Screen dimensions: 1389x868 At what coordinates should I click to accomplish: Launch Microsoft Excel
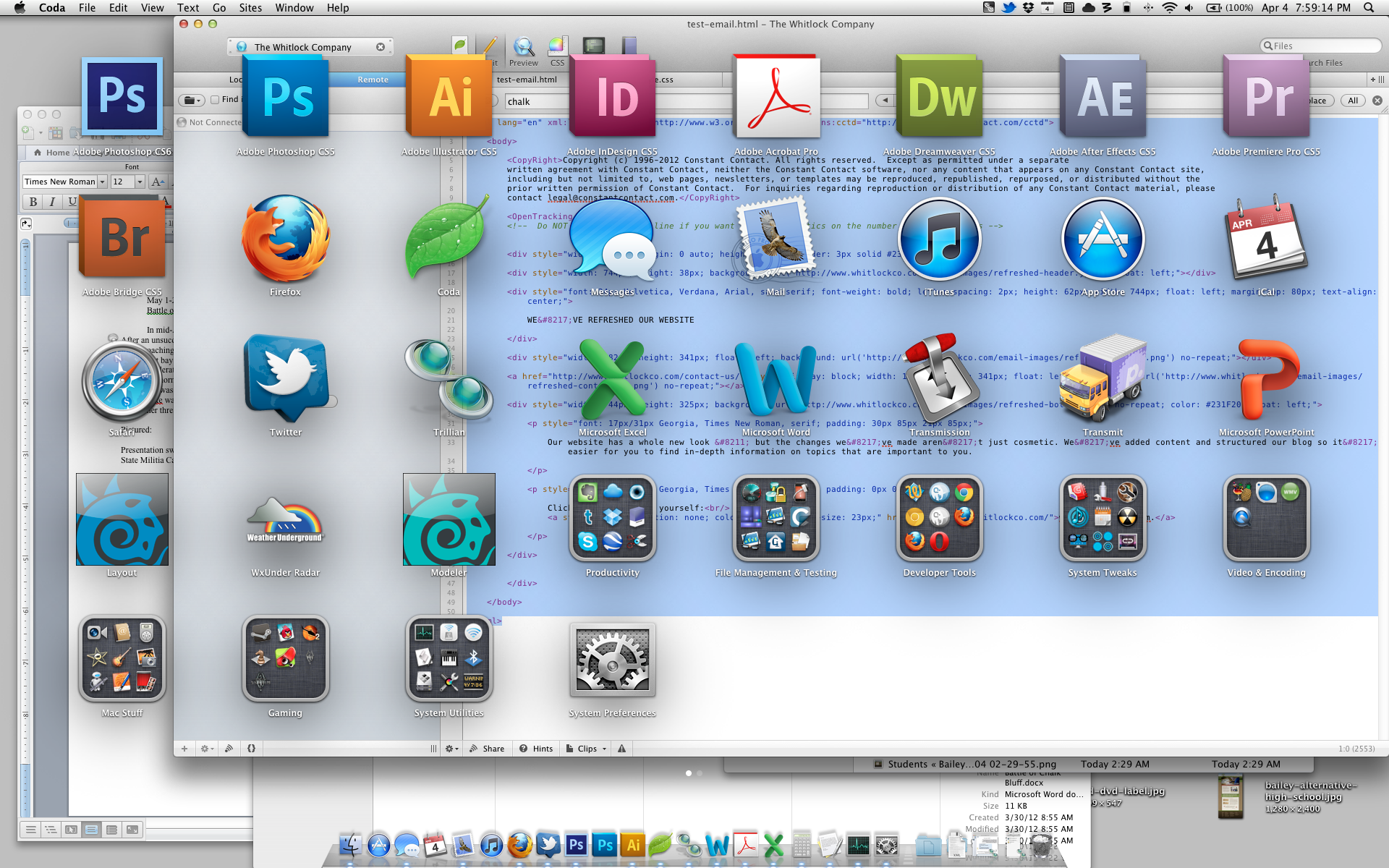613,378
